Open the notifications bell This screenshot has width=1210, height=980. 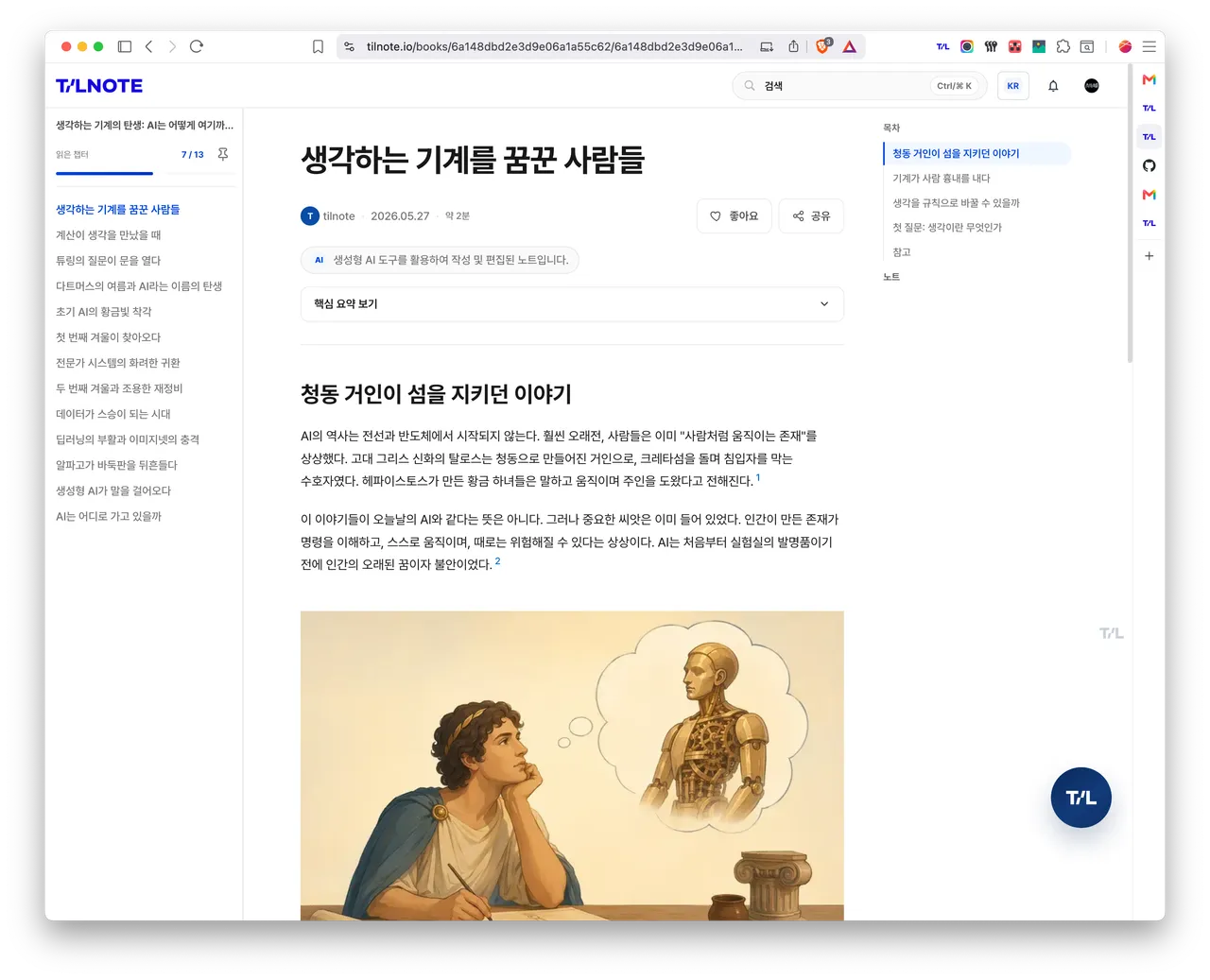click(x=1053, y=86)
